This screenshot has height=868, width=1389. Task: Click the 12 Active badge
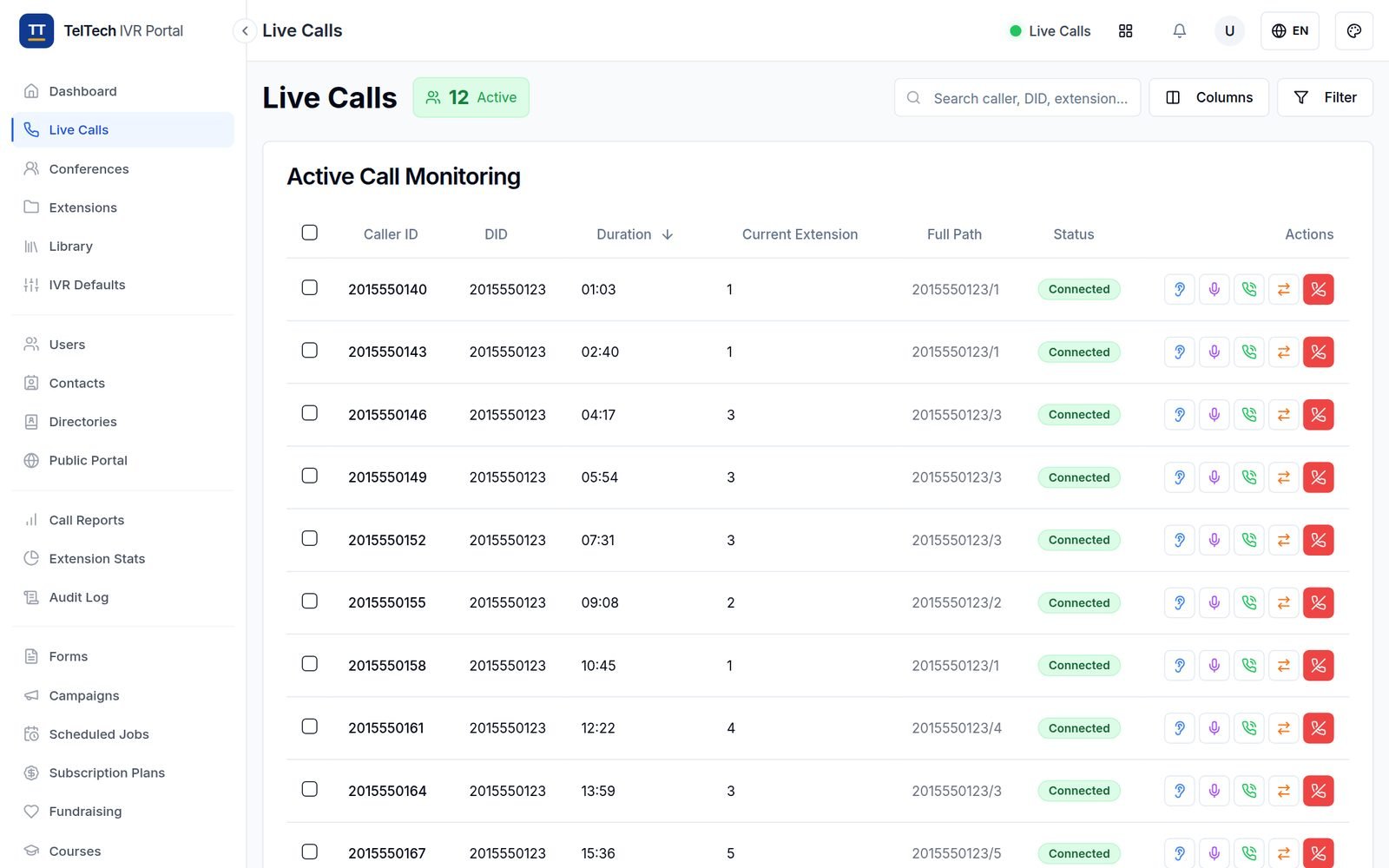click(471, 97)
